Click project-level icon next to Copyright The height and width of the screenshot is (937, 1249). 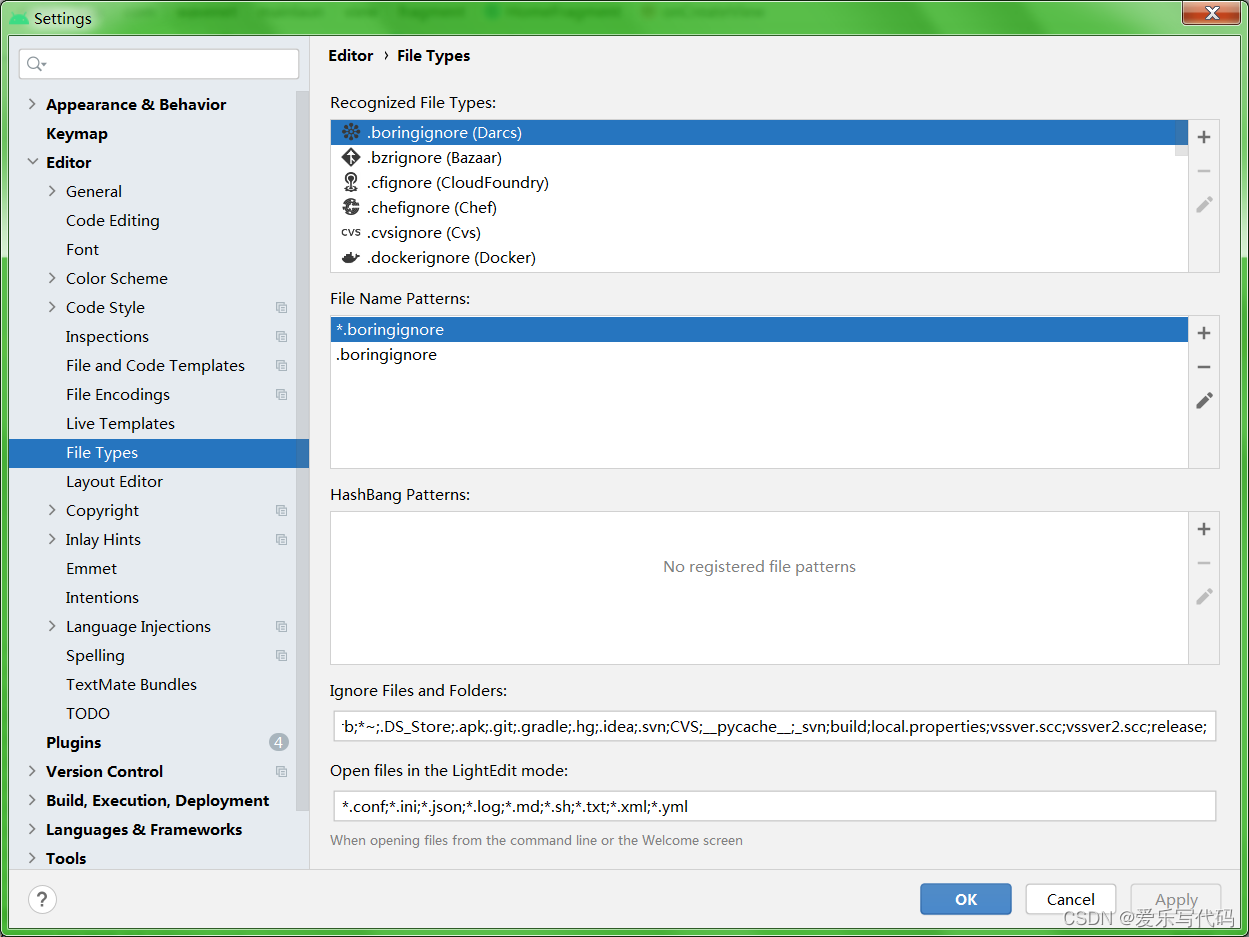[281, 511]
